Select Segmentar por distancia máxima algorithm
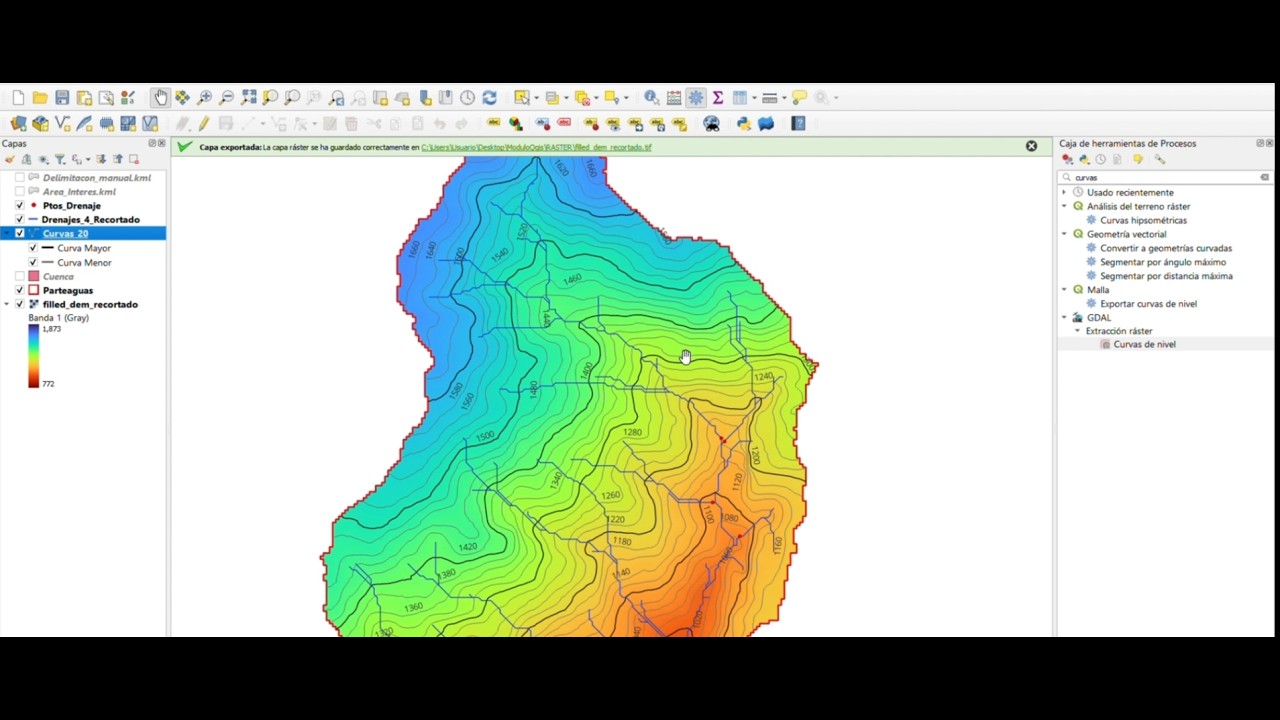The height and width of the screenshot is (720, 1280). (1166, 276)
